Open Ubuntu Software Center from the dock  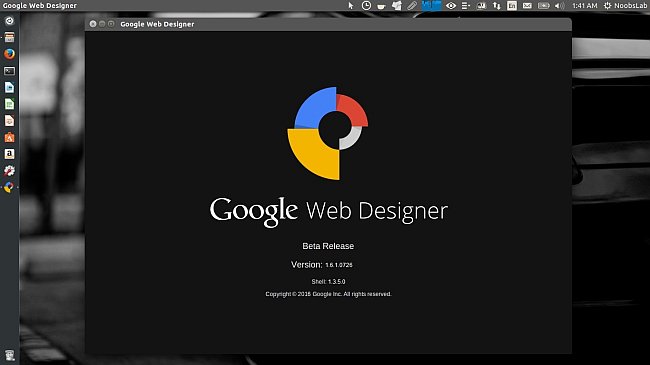[x=9, y=137]
